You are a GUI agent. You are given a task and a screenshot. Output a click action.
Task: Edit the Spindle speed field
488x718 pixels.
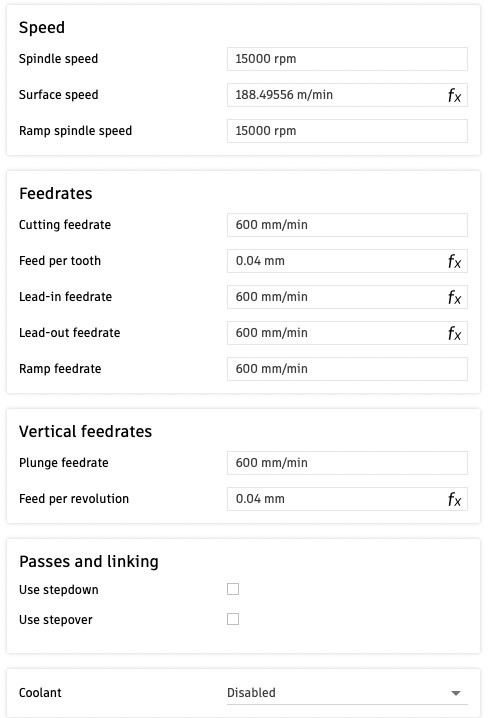point(347,59)
